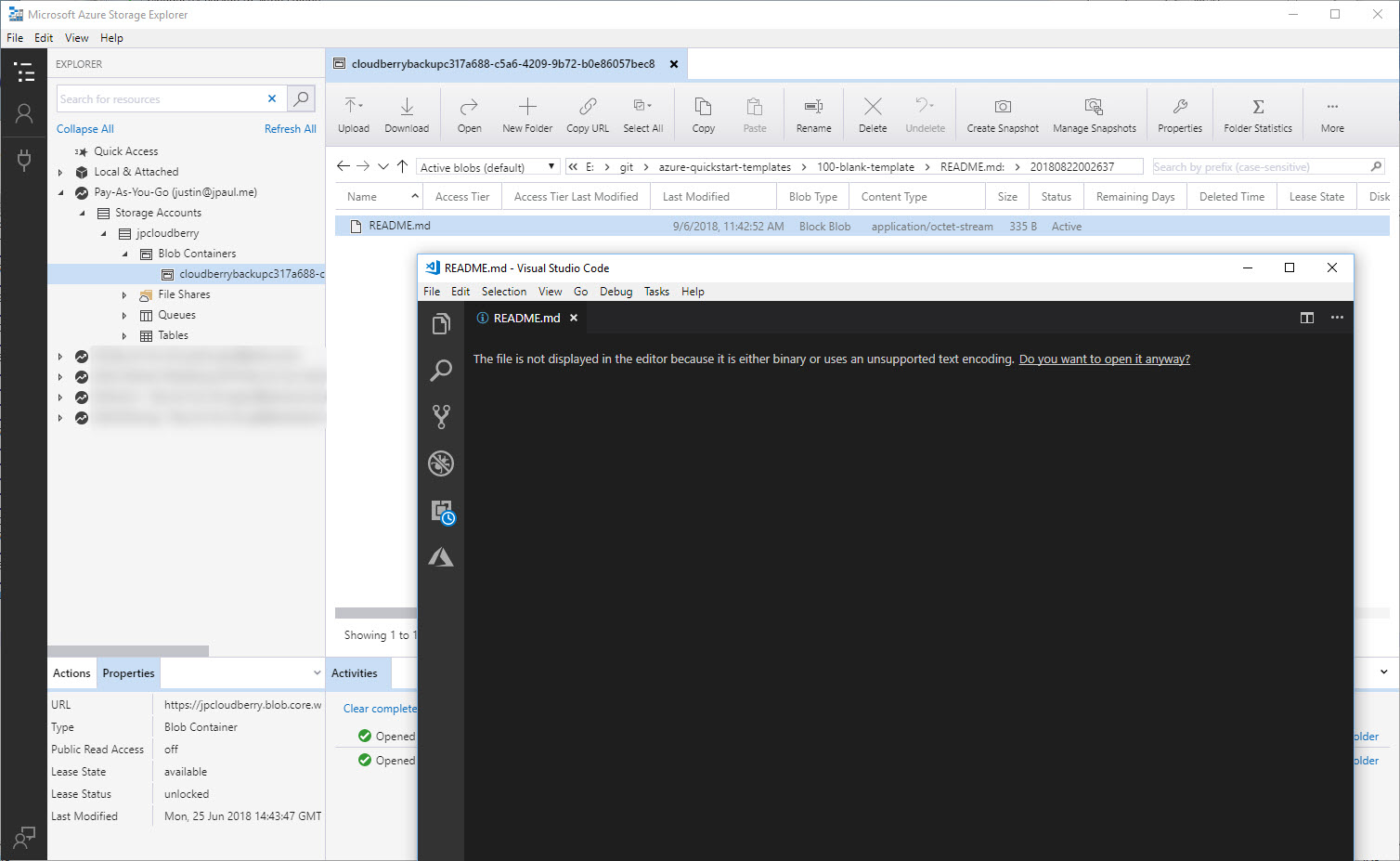Screen dimensions: 1400x861
Task: Clear the resource search with X
Action: point(272,98)
